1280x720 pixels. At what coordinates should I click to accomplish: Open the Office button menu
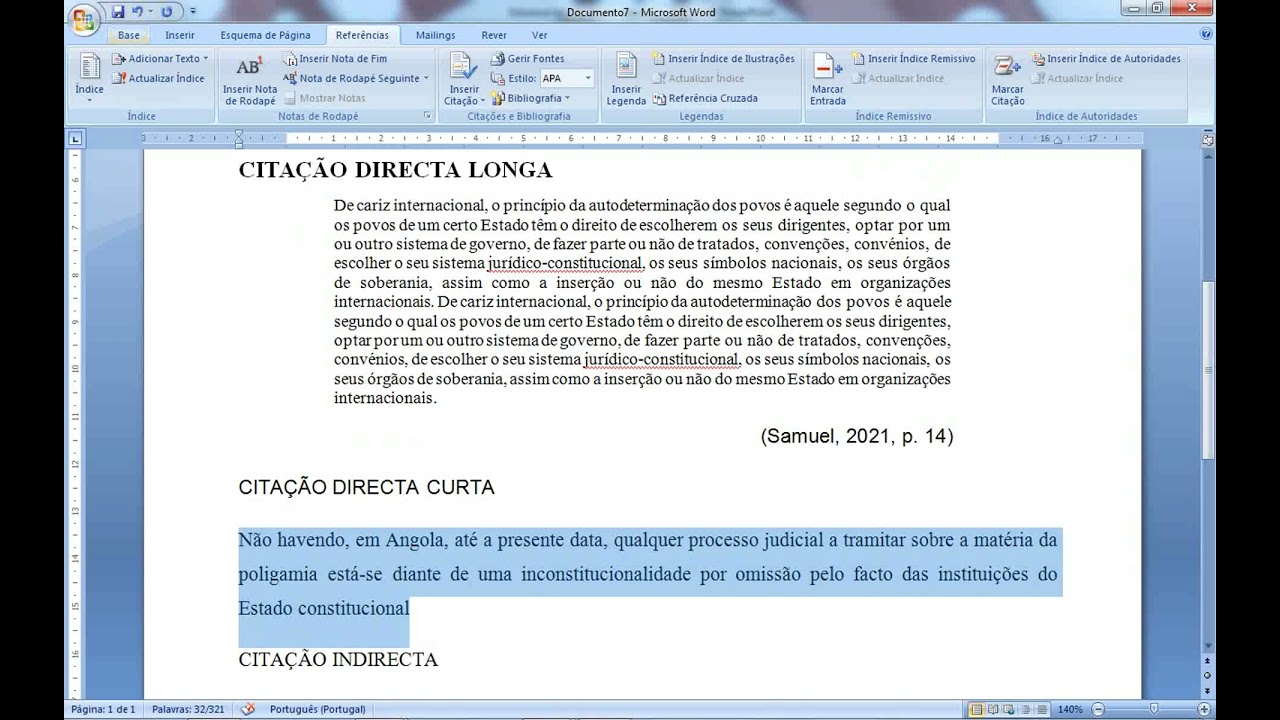point(85,19)
